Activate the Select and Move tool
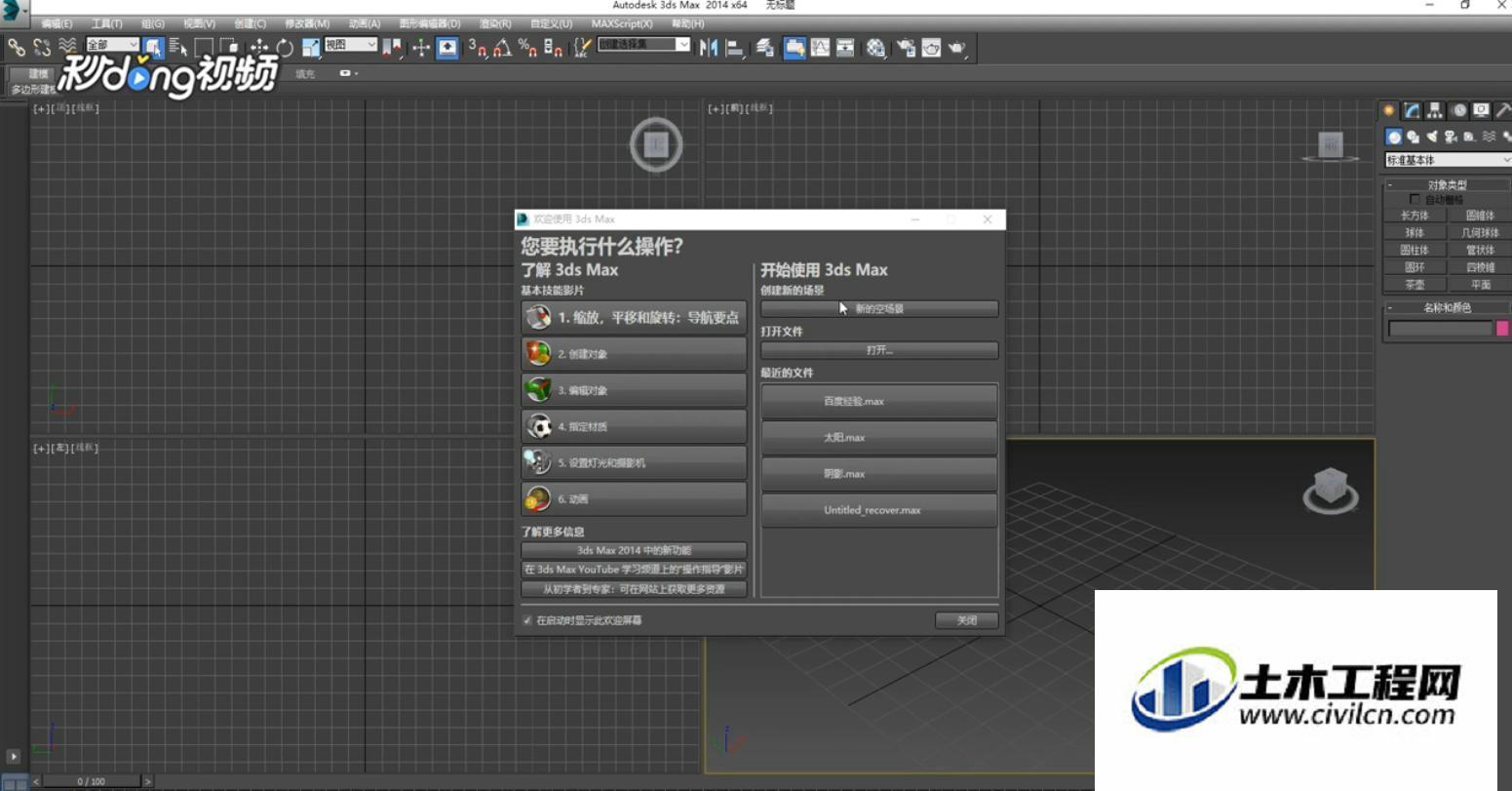 (259, 47)
